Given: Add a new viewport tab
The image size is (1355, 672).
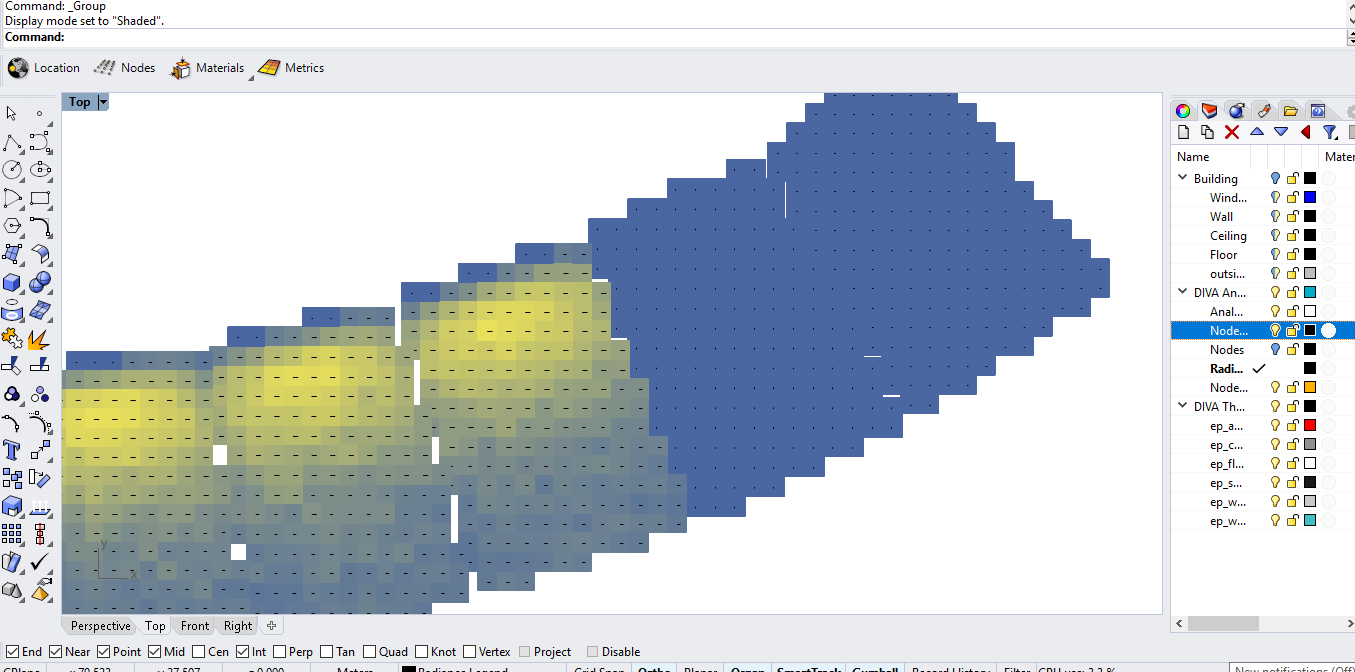Looking at the screenshot, I should coord(271,626).
